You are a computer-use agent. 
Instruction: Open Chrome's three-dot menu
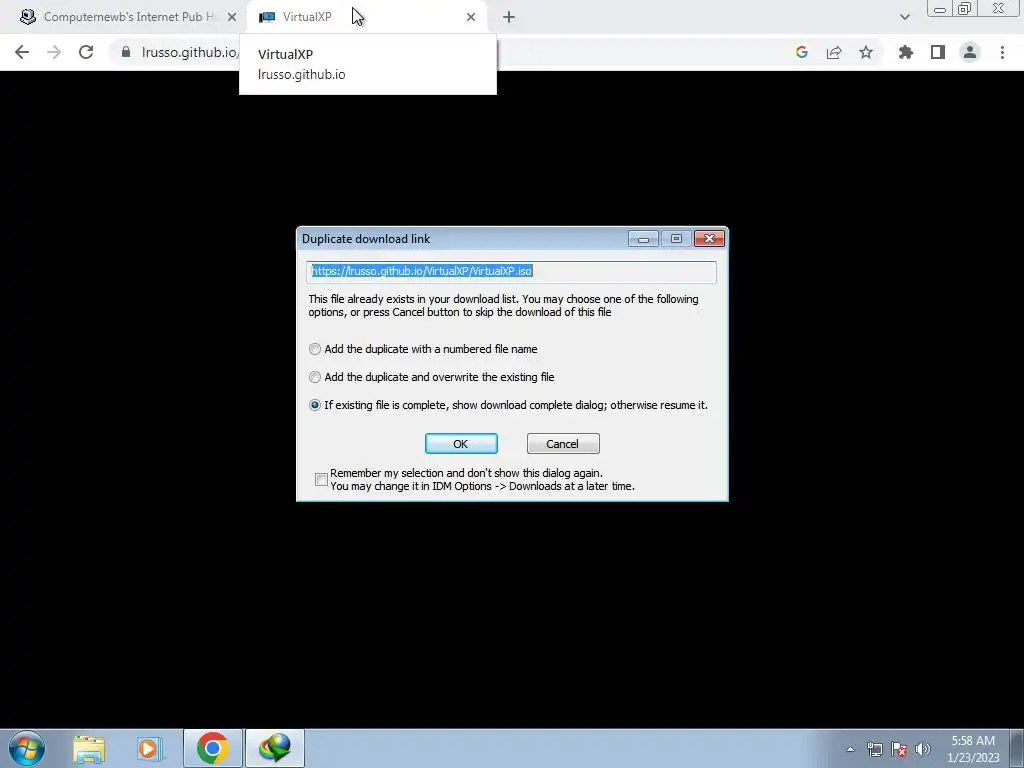click(x=1002, y=52)
